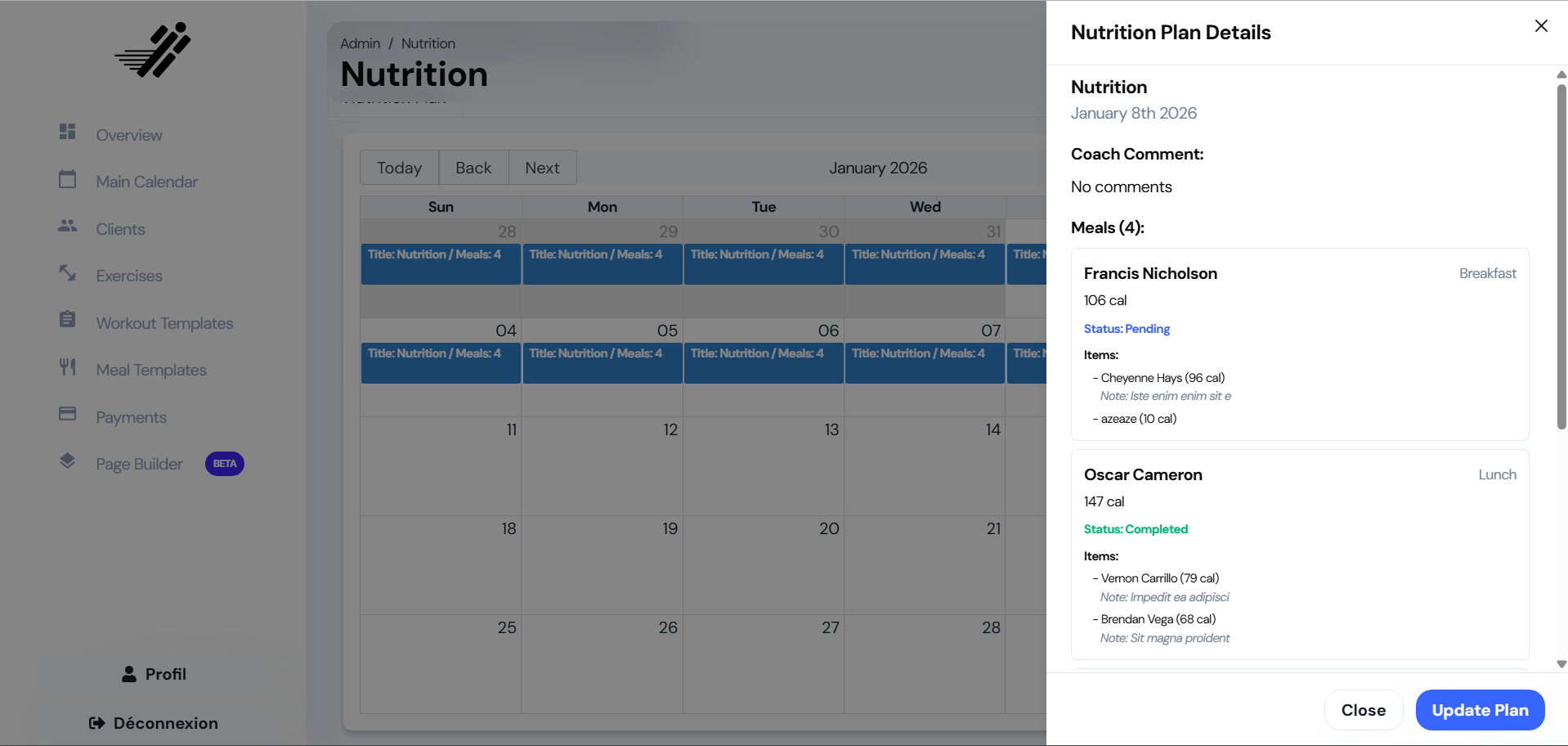This screenshot has width=1568, height=746.
Task: Click the Workout Templates clipboard icon
Action: pos(67,320)
